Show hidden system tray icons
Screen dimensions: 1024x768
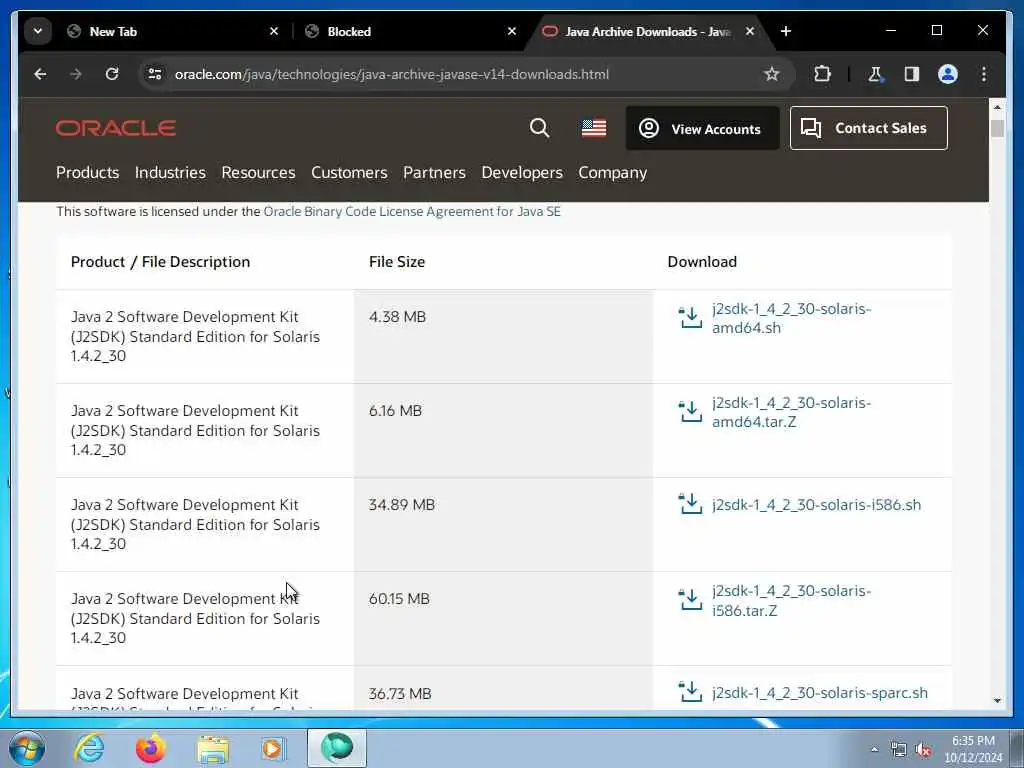874,750
